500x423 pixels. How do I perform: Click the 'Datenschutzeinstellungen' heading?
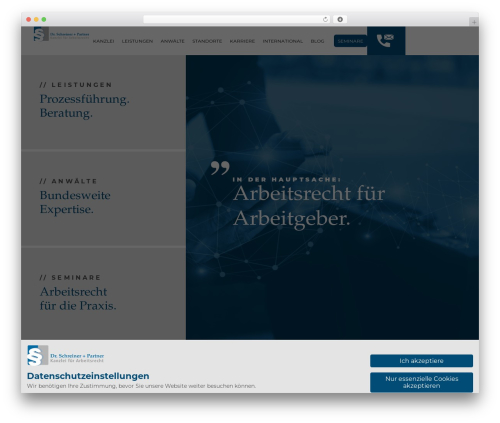[88, 376]
